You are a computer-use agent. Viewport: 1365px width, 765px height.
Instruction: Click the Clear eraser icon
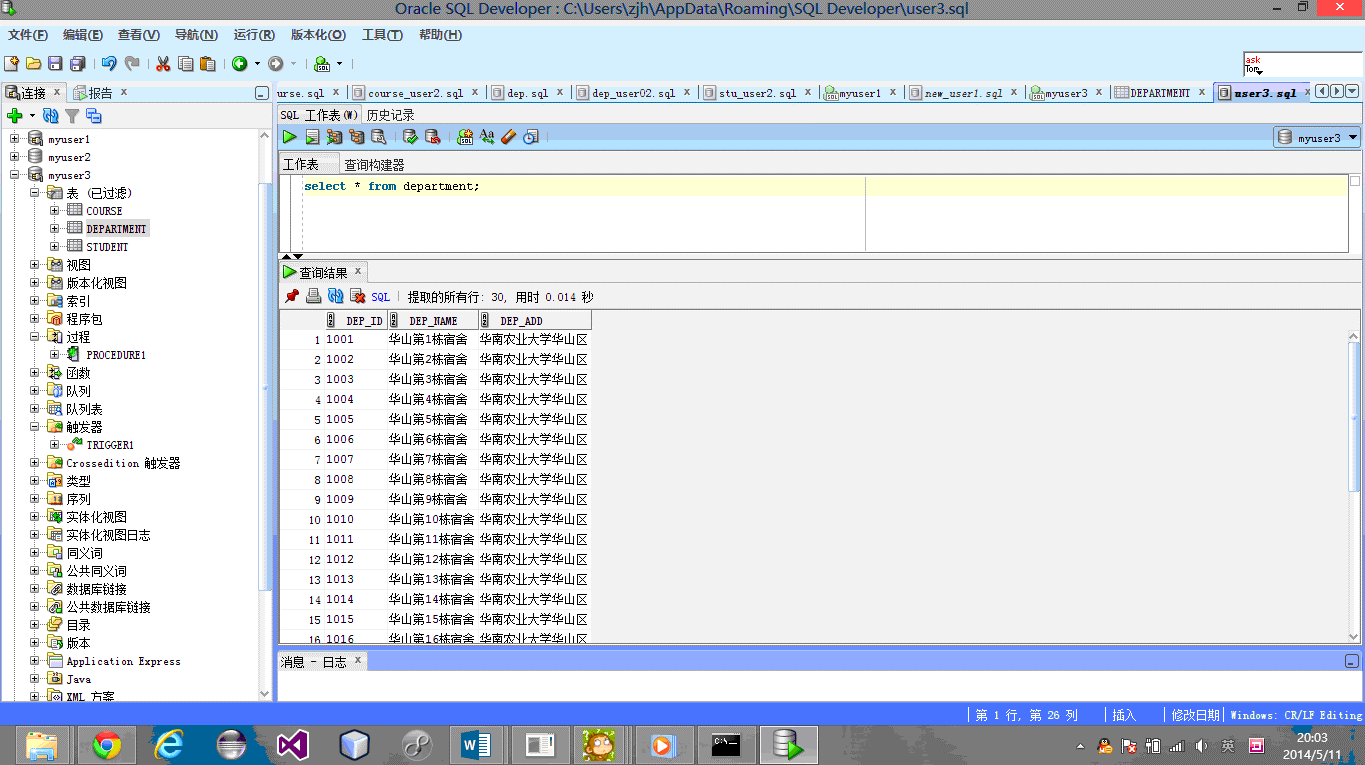[x=509, y=137]
